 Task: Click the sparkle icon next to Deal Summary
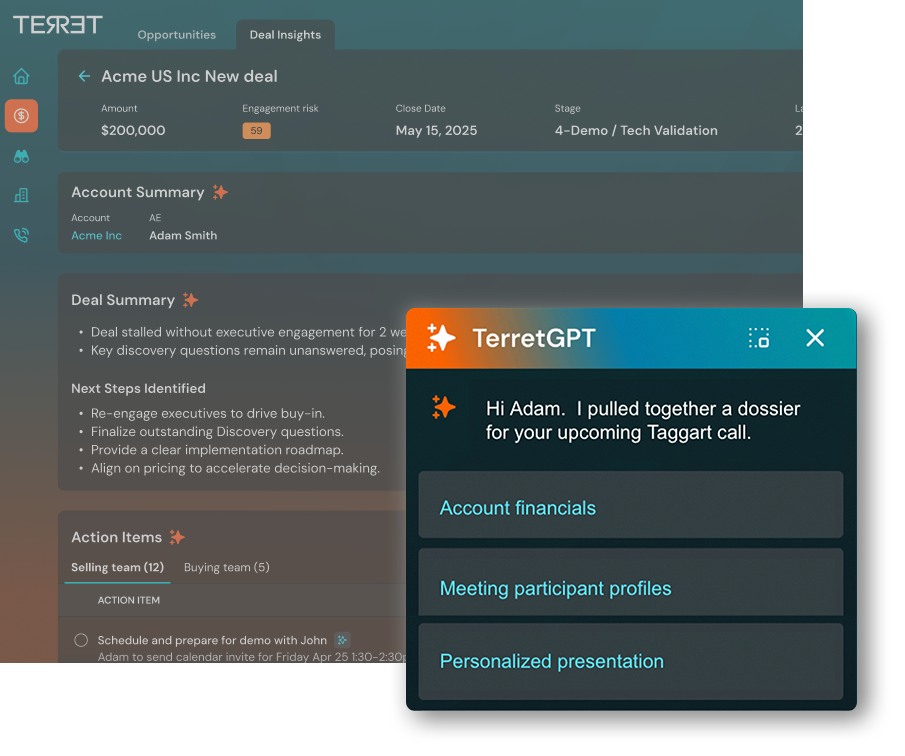(190, 300)
